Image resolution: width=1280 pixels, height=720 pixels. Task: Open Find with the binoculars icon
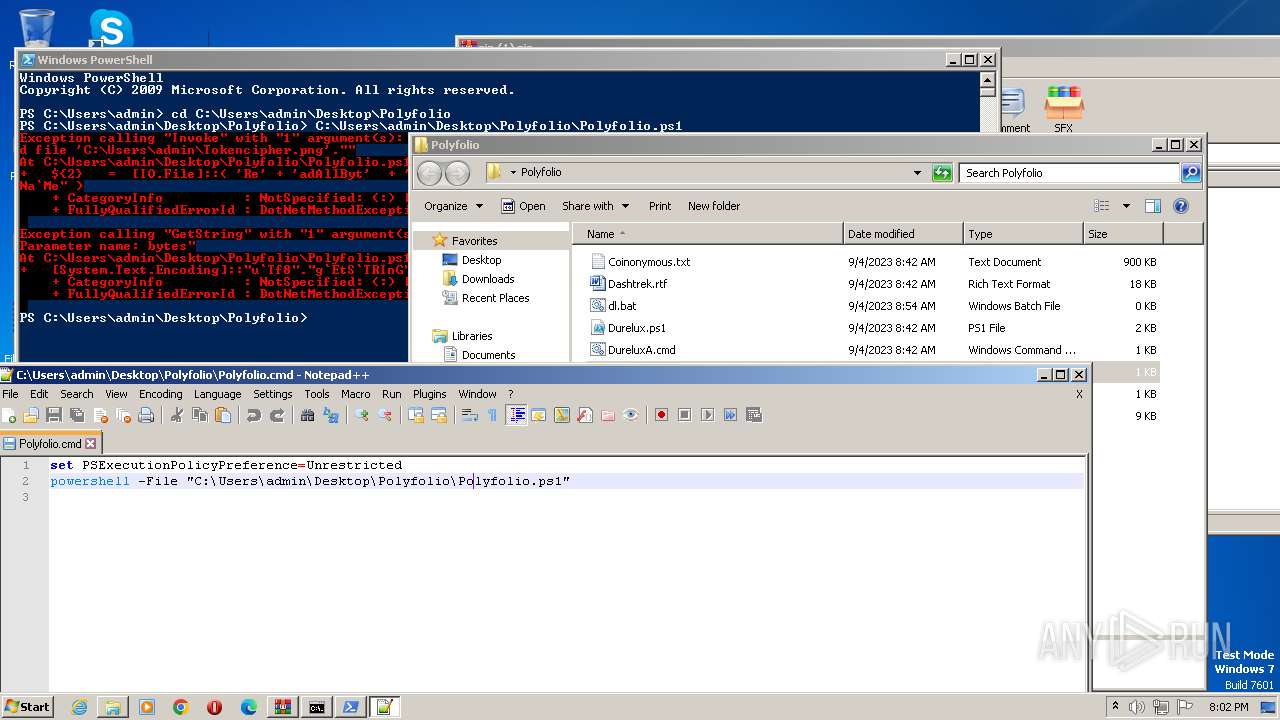(x=308, y=415)
